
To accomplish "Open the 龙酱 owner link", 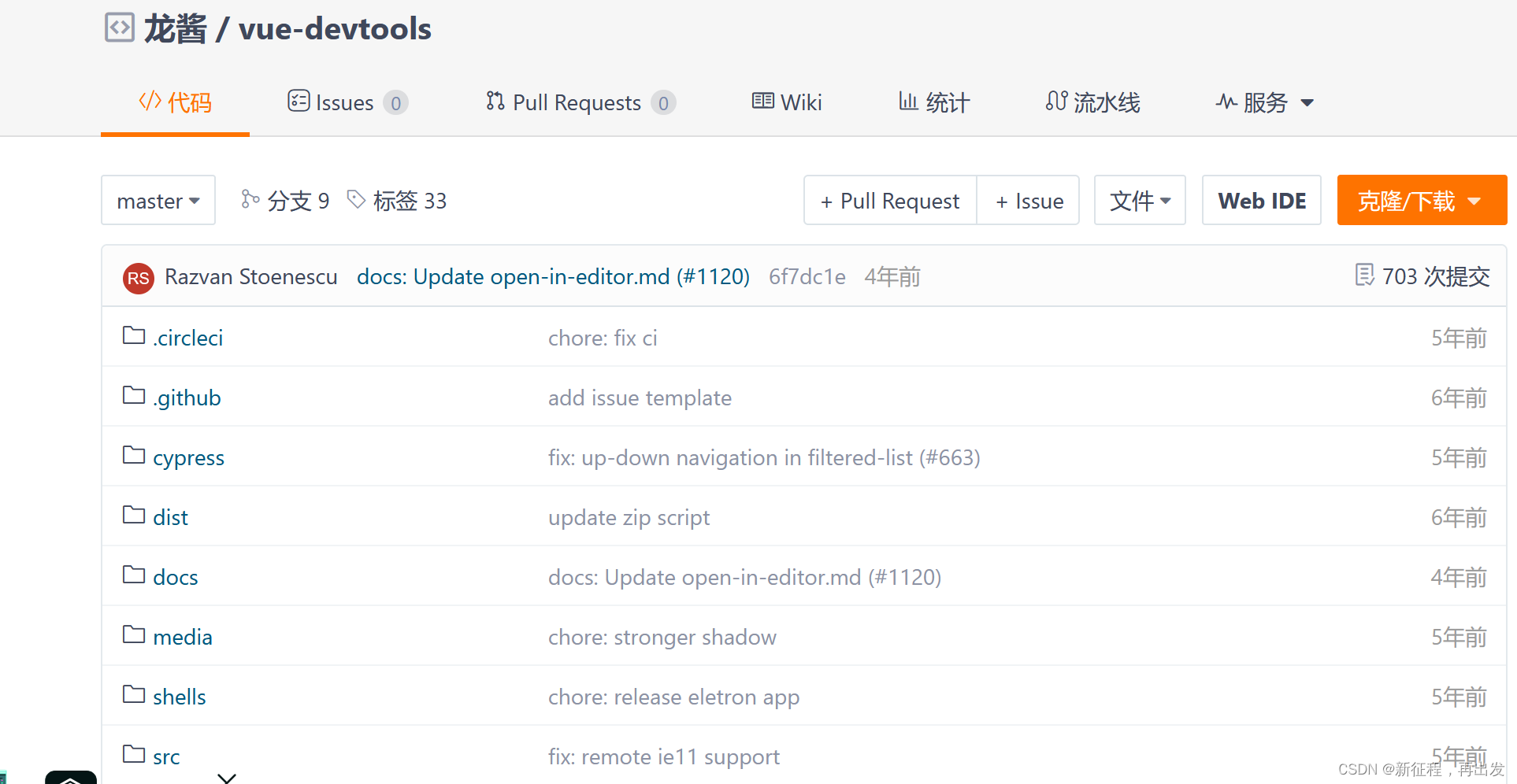I will click(x=176, y=29).
